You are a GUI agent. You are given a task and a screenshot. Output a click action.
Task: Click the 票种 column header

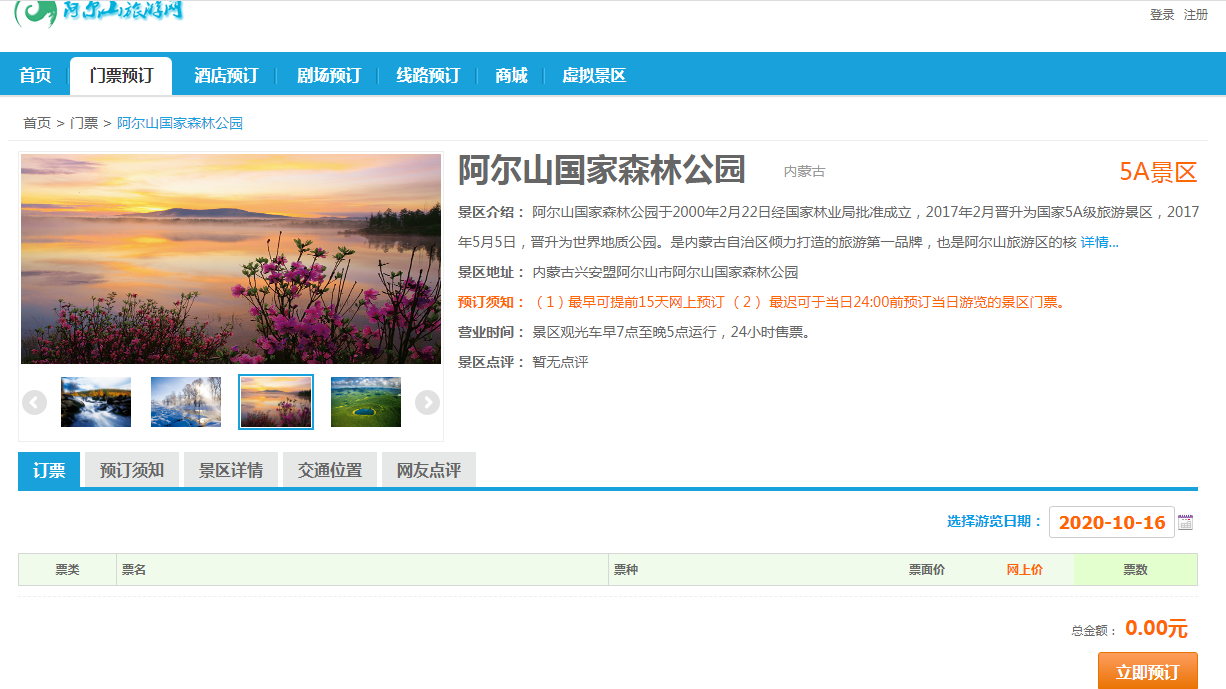pyautogui.click(x=626, y=569)
